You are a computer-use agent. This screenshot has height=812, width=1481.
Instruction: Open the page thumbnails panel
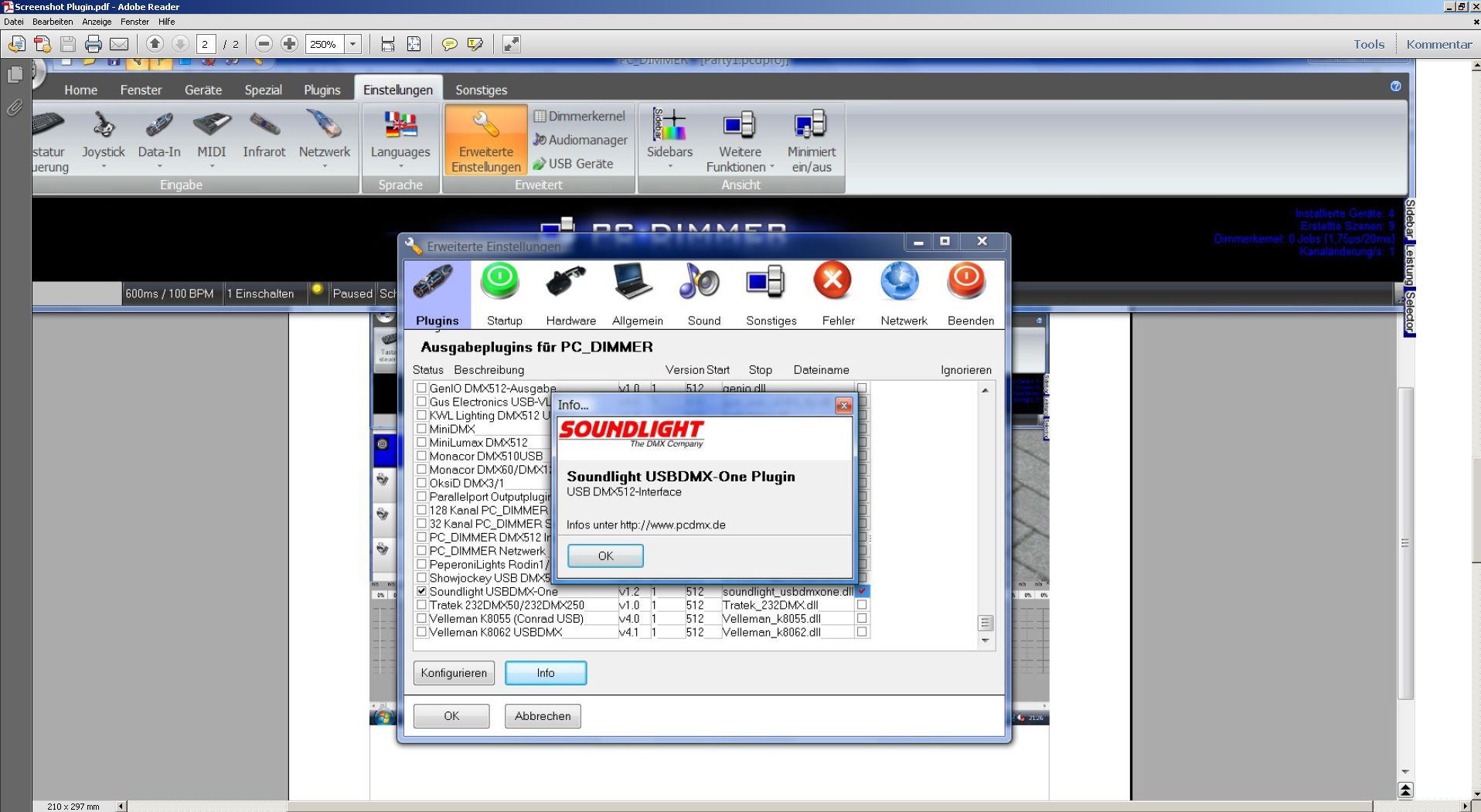[x=15, y=75]
